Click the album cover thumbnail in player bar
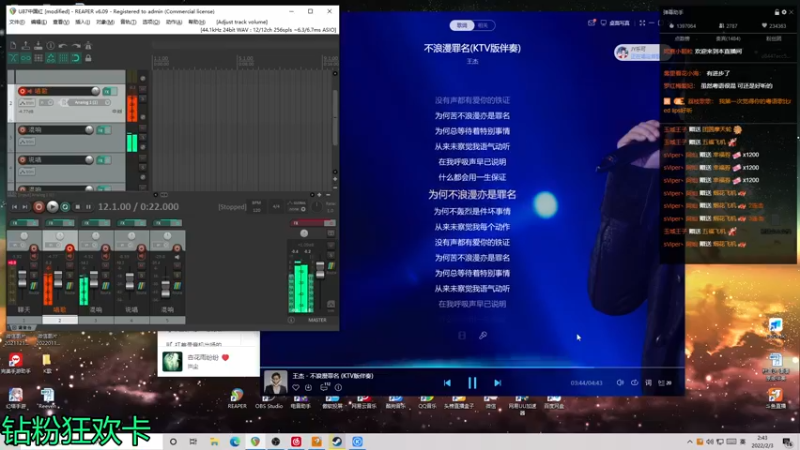The width and height of the screenshot is (800, 450). (276, 382)
